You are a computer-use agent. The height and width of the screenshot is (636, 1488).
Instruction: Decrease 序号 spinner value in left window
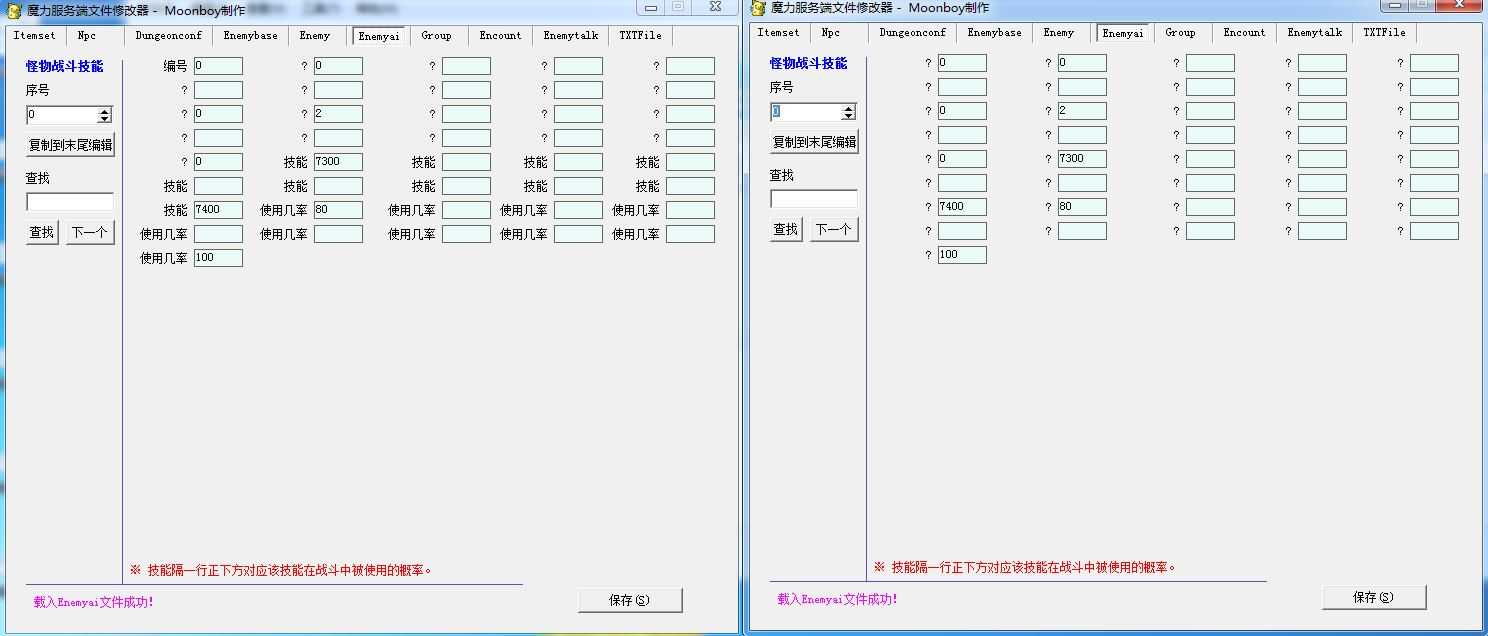[105, 118]
